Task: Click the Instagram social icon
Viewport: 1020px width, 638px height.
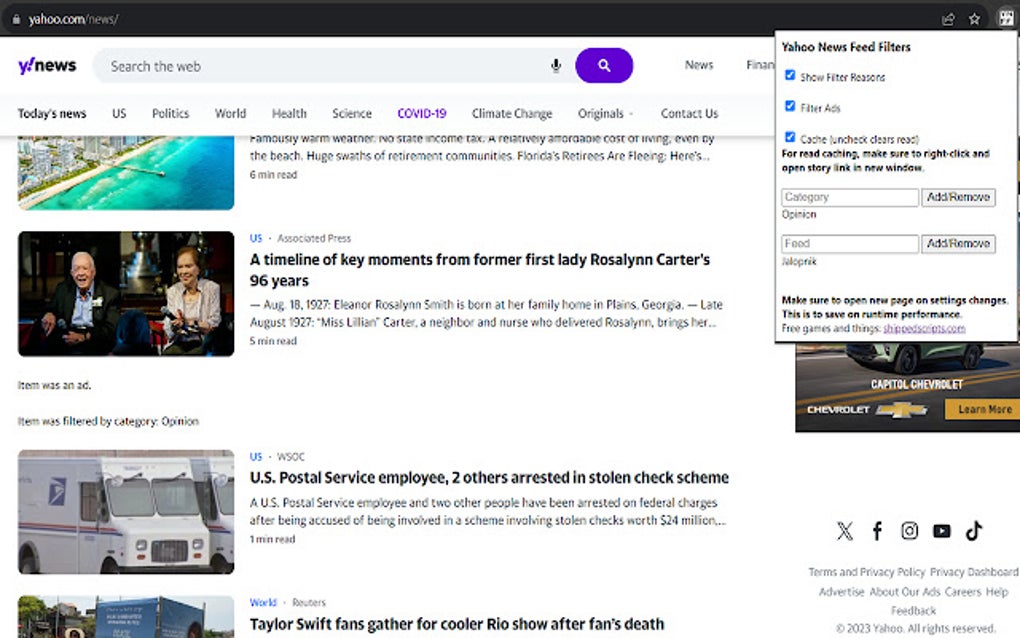Action: point(909,531)
